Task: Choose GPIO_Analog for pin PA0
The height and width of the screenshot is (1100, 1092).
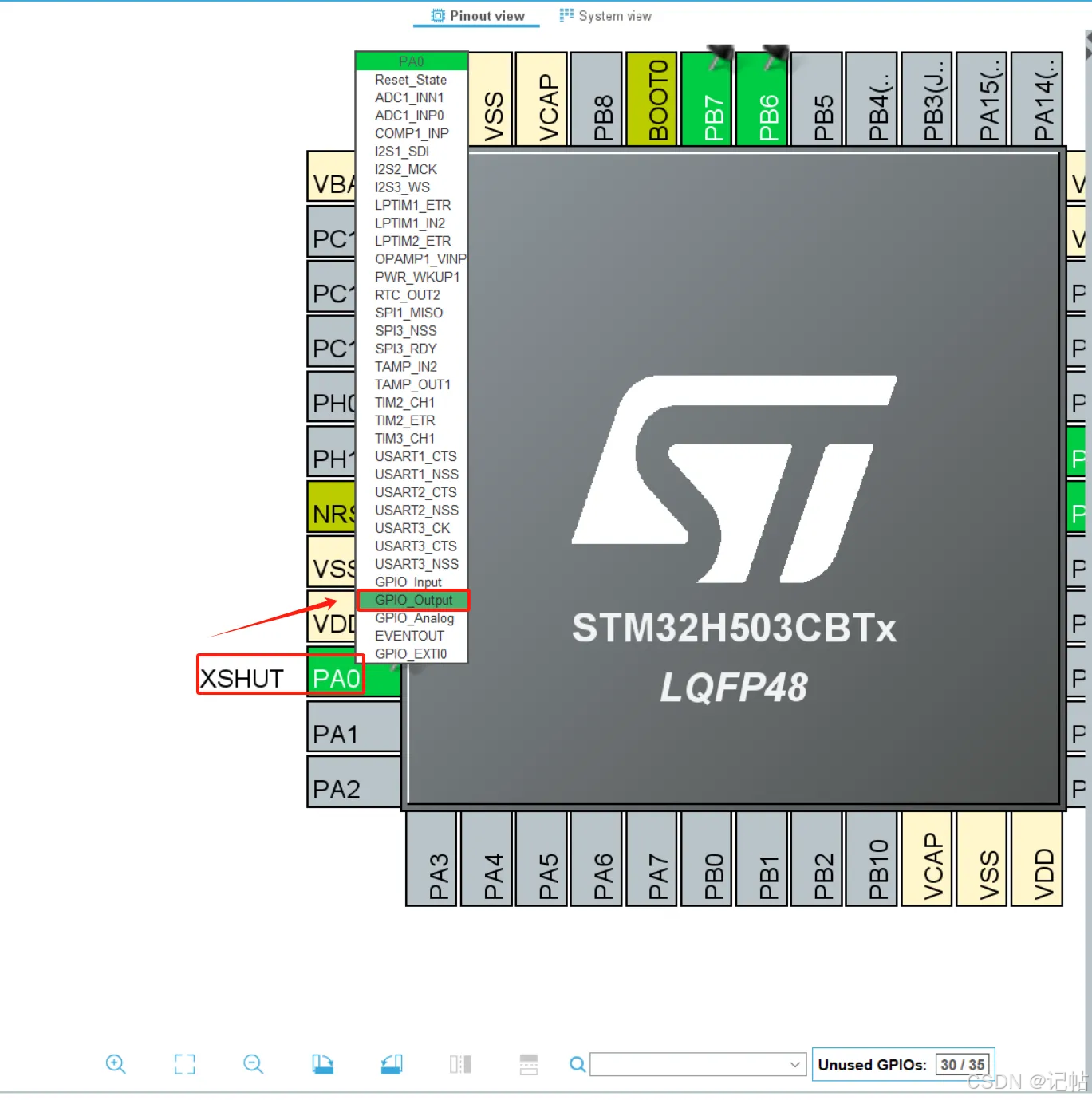Action: tap(411, 618)
